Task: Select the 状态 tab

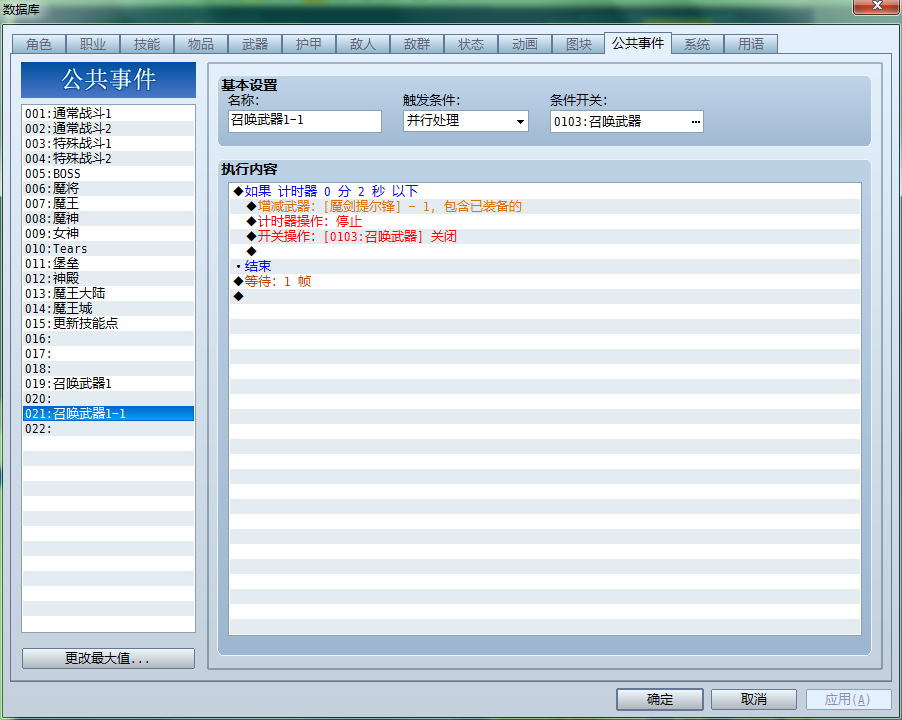Action: click(x=471, y=44)
